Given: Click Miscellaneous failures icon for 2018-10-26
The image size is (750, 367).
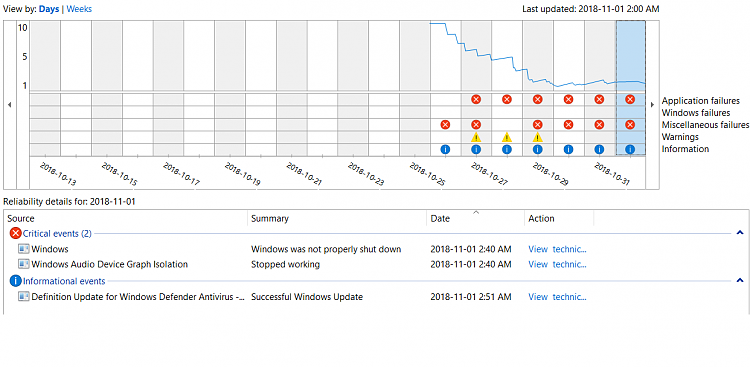Looking at the screenshot, I should click(445, 125).
